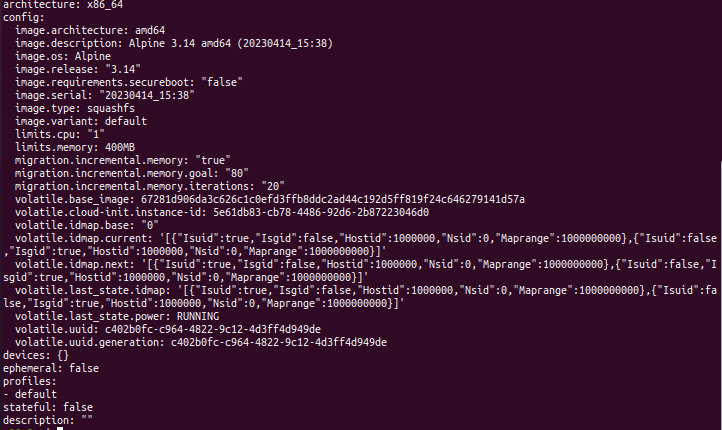The width and height of the screenshot is (722, 430).
Task: Click the description: "" line
Action: click(48, 420)
